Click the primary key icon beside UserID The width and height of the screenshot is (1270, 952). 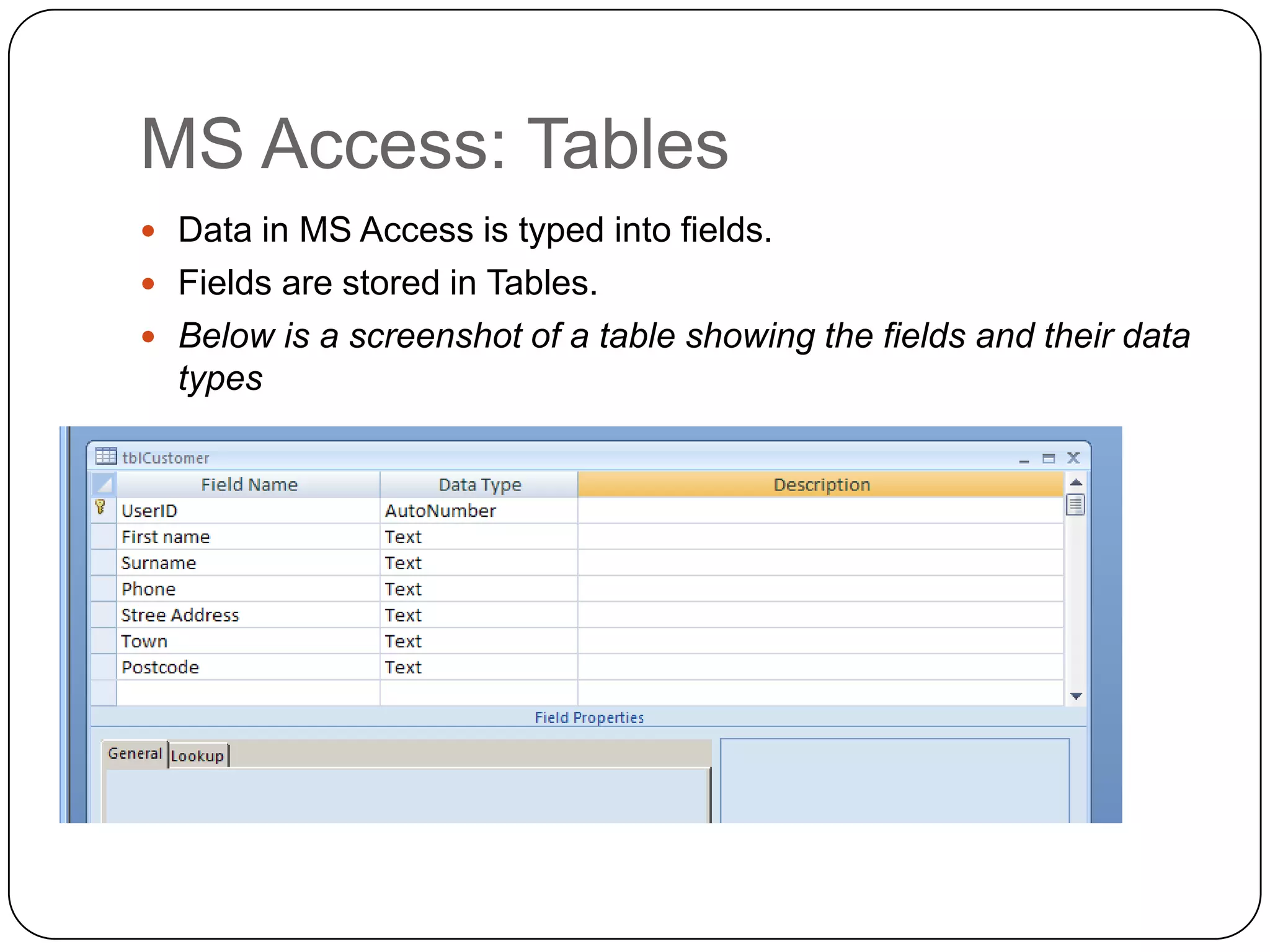[x=100, y=508]
